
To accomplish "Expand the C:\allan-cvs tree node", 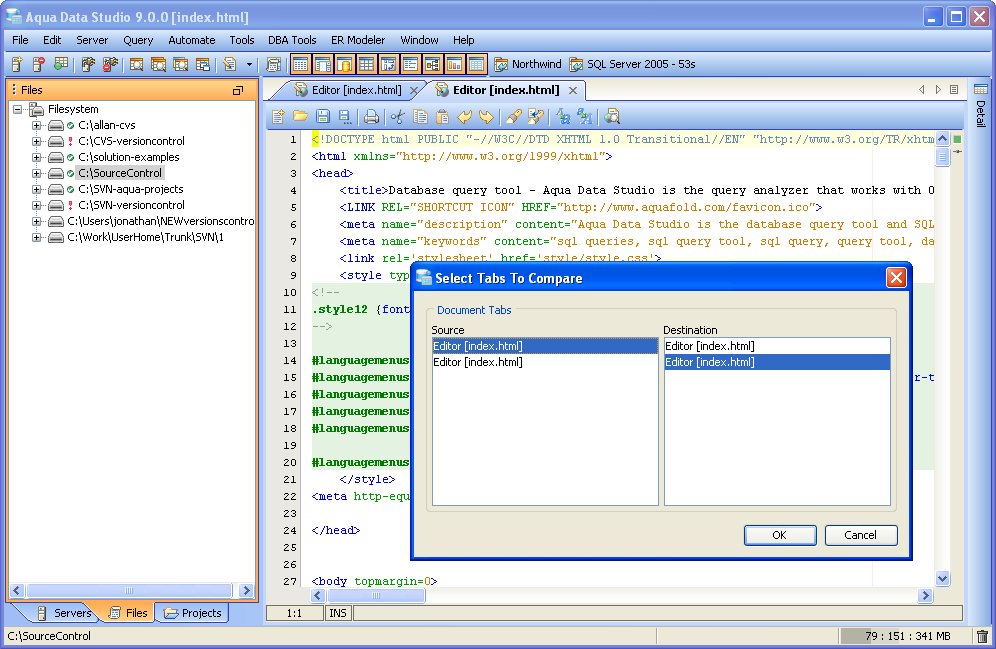I will point(37,125).
